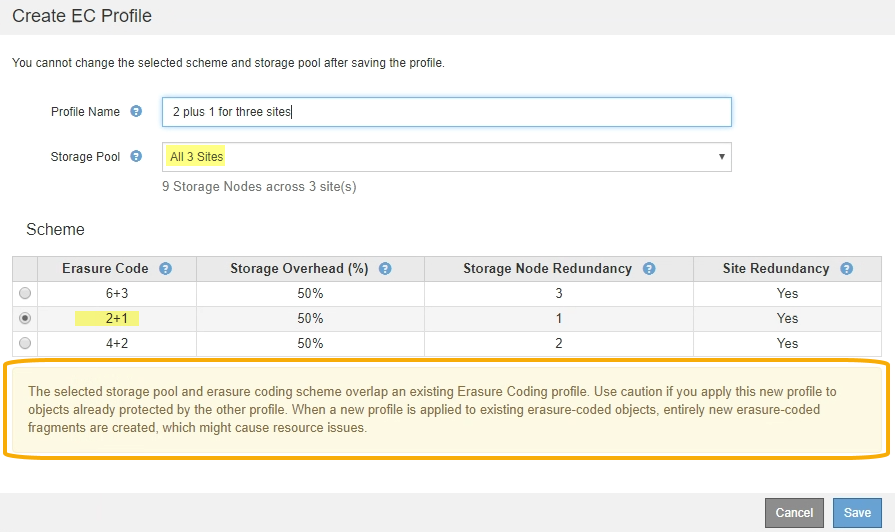895x532 pixels.
Task: Open the Storage Pool dropdown
Action: (446, 157)
